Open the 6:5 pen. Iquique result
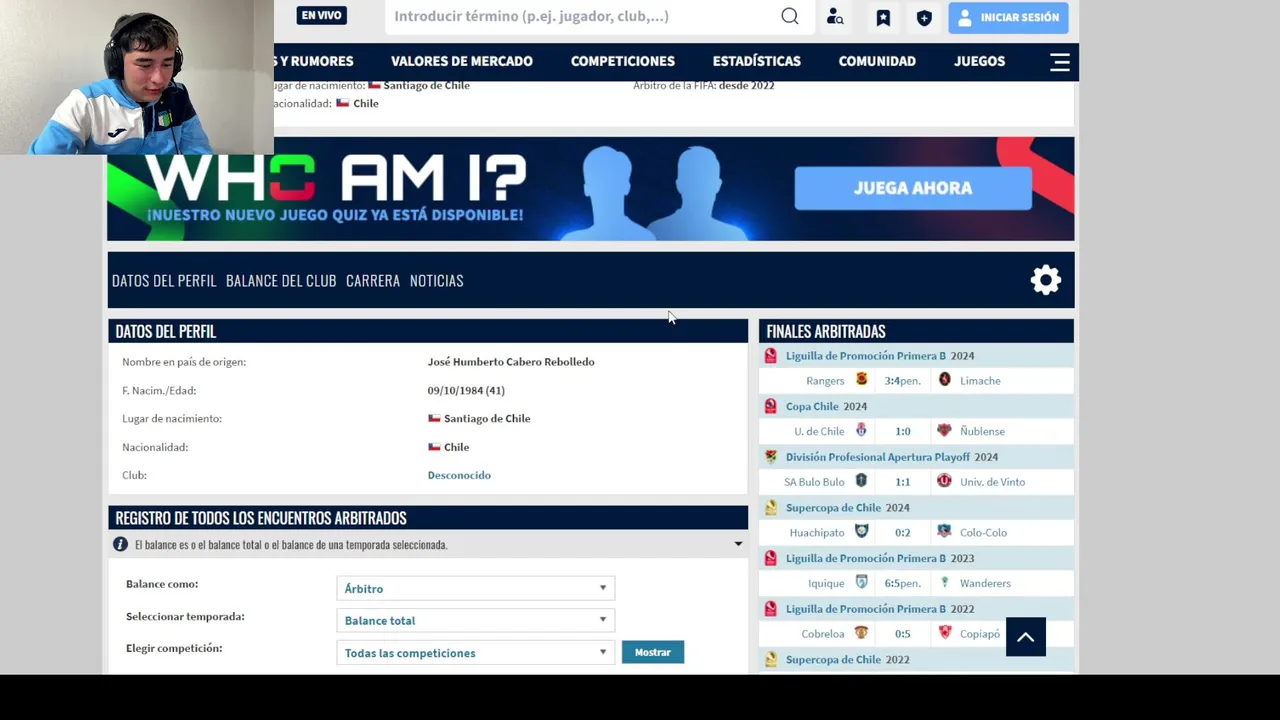1280x720 pixels. click(x=903, y=583)
